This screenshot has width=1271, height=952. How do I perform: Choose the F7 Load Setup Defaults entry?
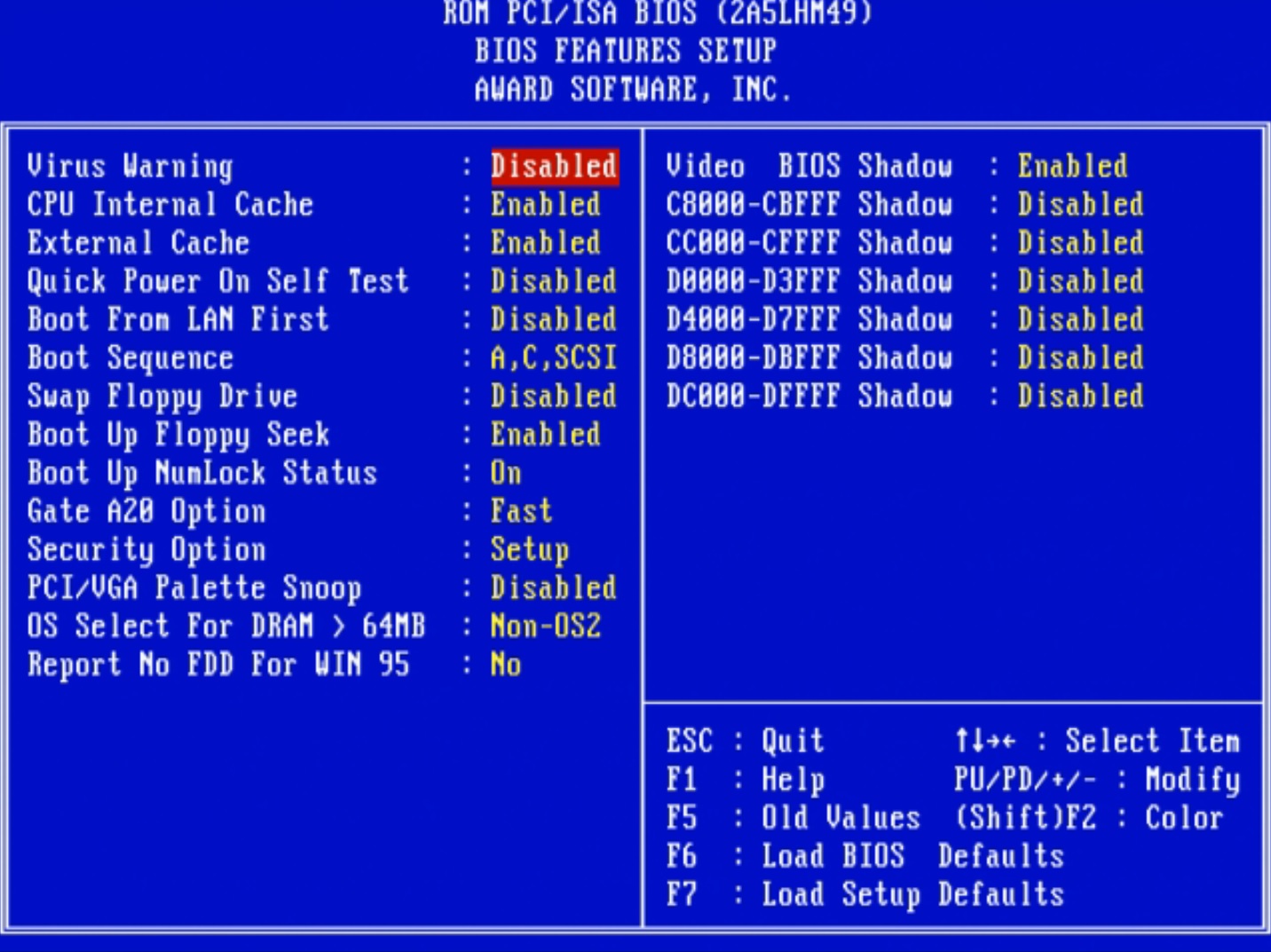coord(865,894)
